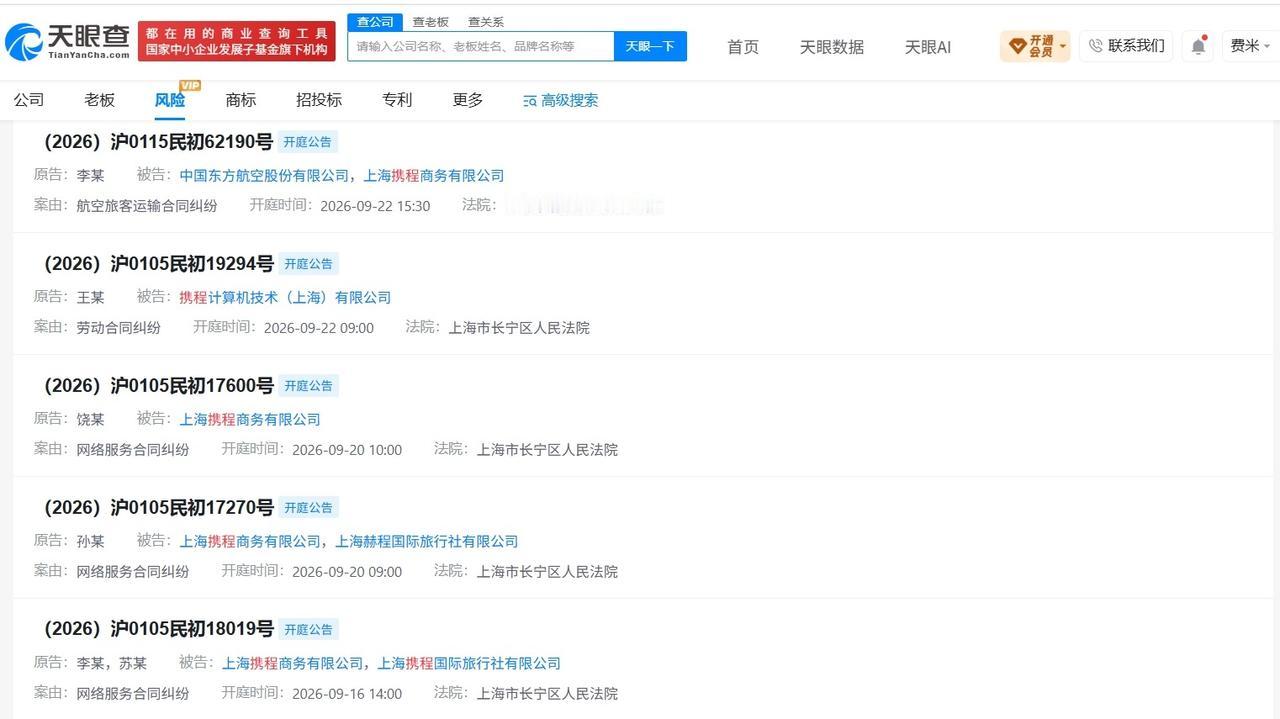This screenshot has width=1280, height=719.
Task: Select the 商标 category tab
Action: (241, 100)
